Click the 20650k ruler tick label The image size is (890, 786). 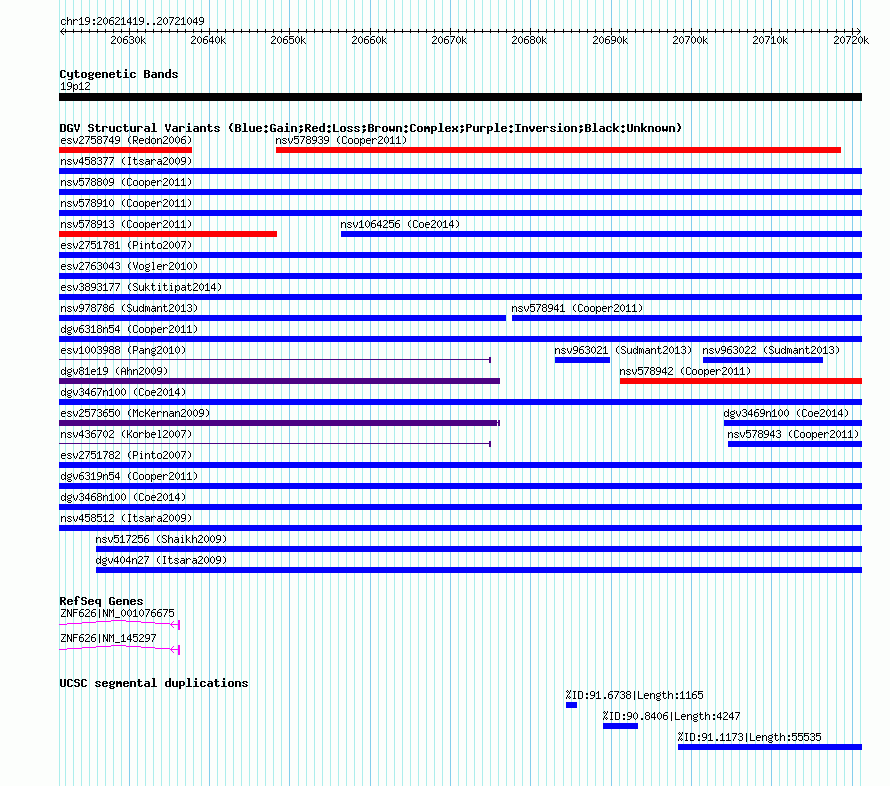288,40
